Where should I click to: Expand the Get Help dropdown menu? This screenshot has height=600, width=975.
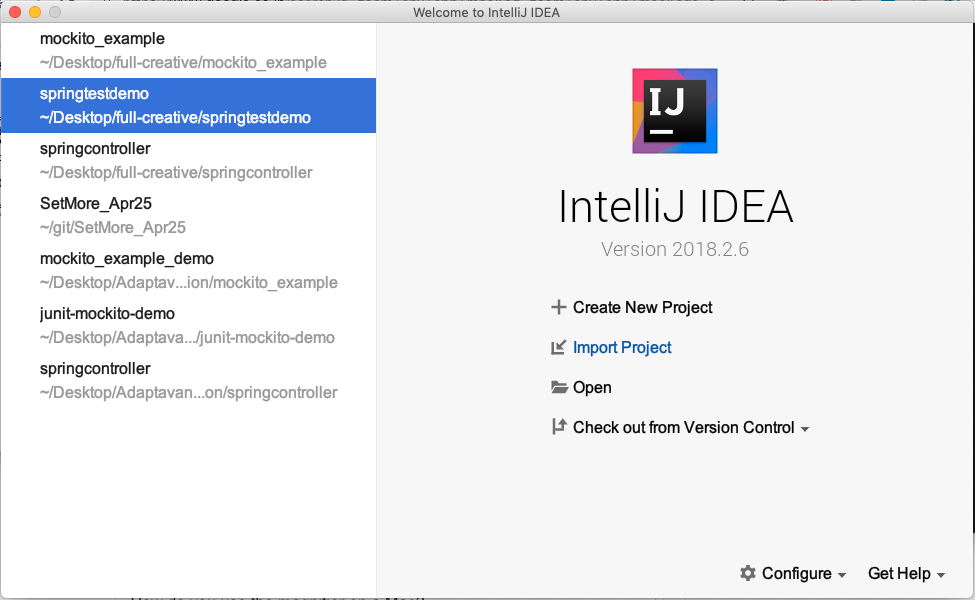pos(905,573)
